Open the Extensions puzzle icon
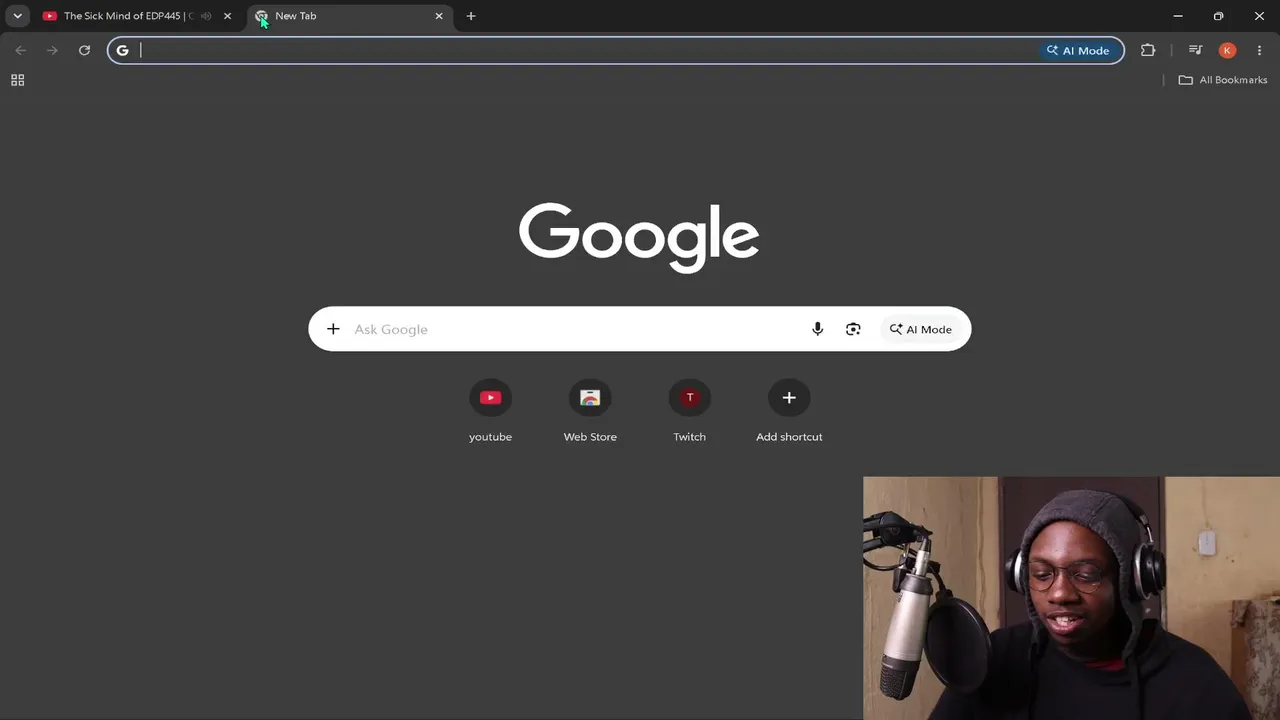This screenshot has width=1280, height=720. pos(1148,50)
